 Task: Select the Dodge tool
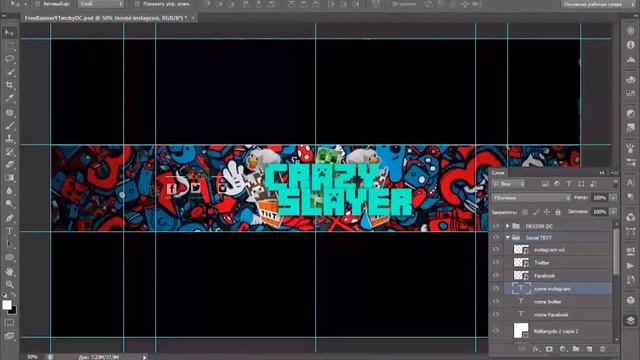coord(10,204)
